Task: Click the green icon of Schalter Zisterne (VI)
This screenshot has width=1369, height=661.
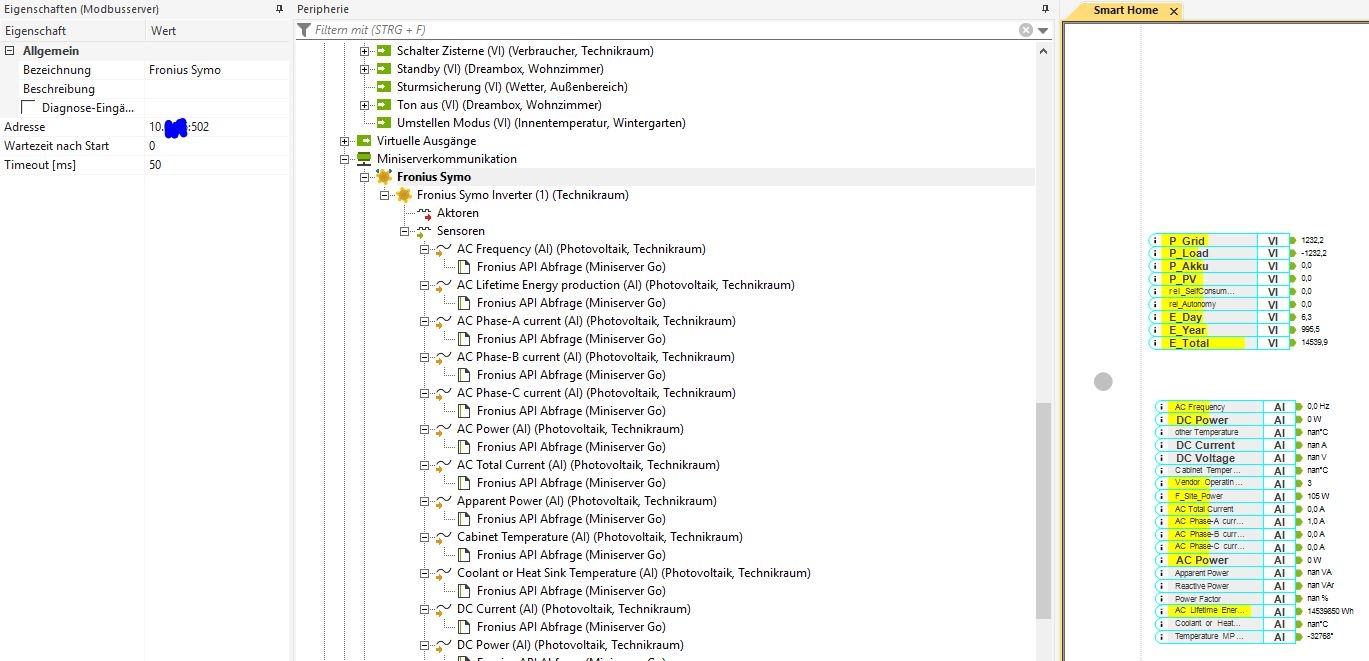Action: tap(384, 51)
